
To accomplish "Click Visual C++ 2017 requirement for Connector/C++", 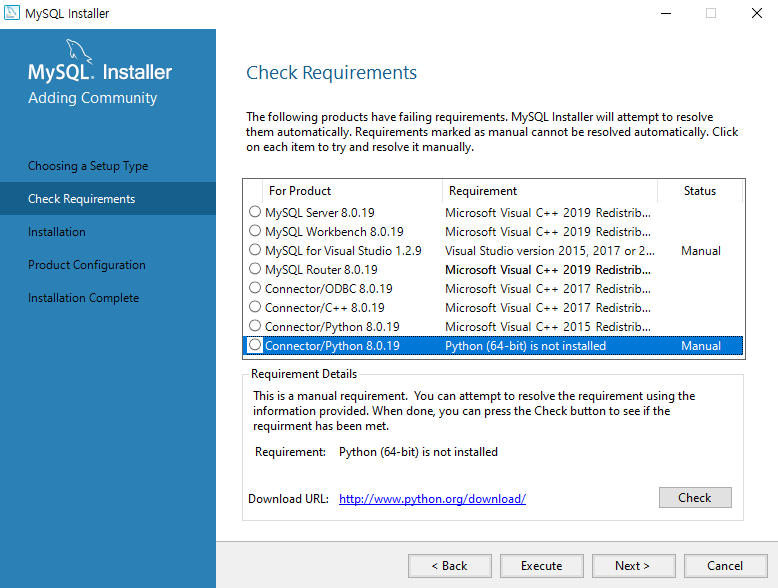I will coord(548,308).
